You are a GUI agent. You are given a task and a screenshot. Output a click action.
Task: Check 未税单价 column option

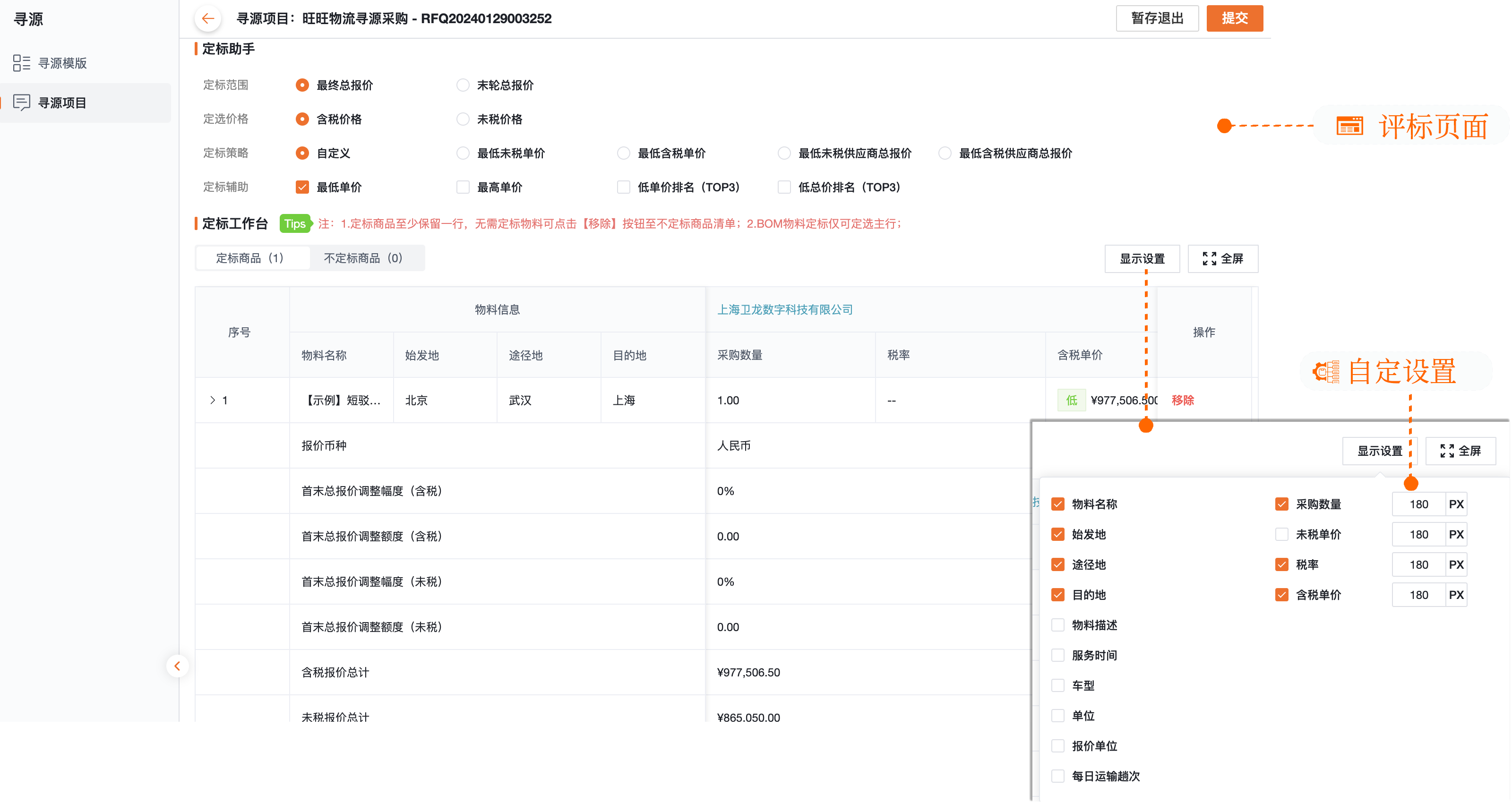pyautogui.click(x=1282, y=535)
